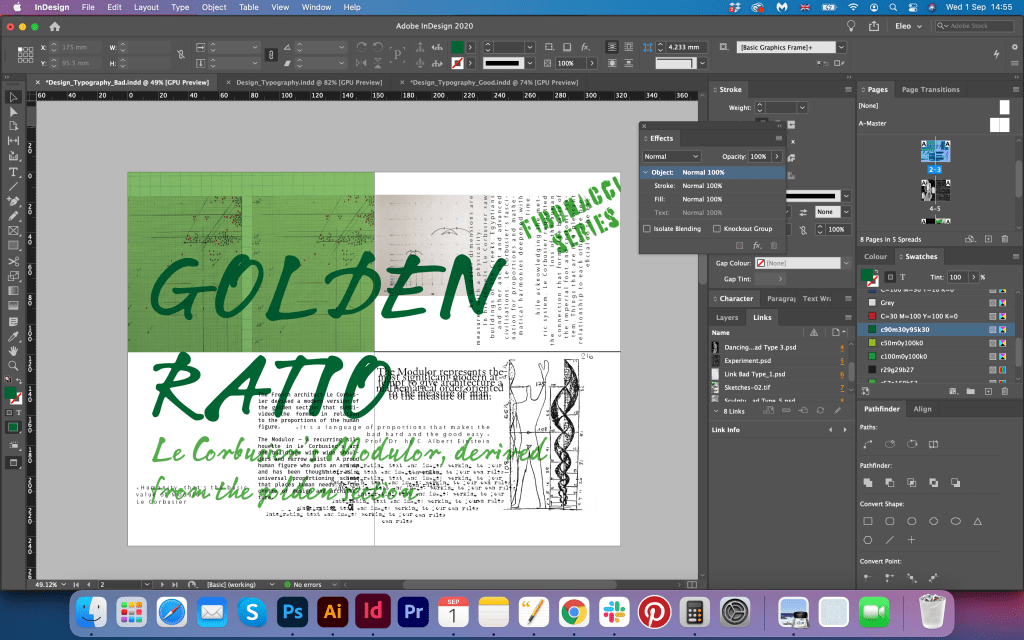Pick the Hand tool
Image resolution: width=1024 pixels, height=640 pixels.
coord(14,350)
